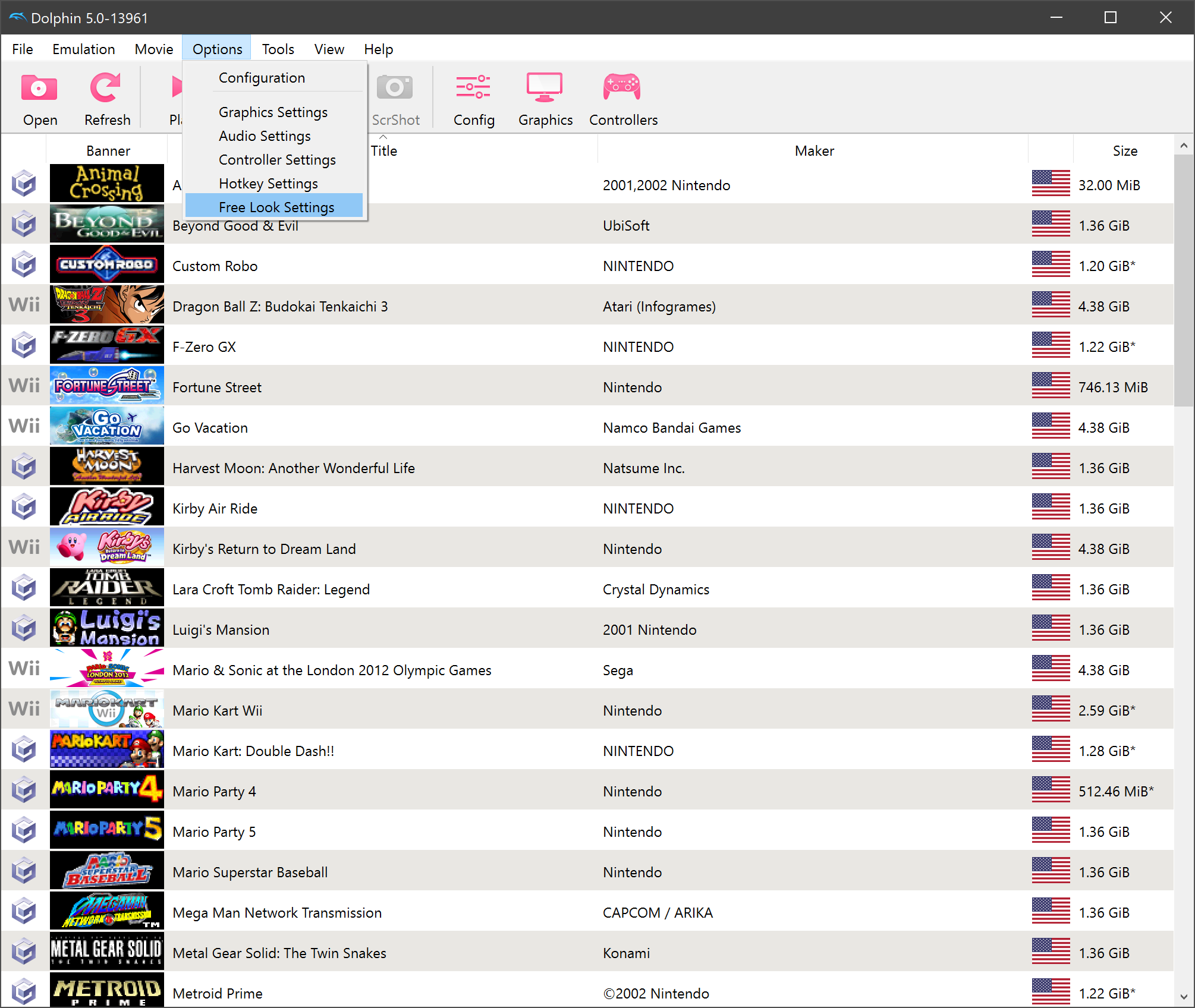1195x1008 pixels.
Task: Select Free Look Settings menu entry
Action: (x=276, y=207)
